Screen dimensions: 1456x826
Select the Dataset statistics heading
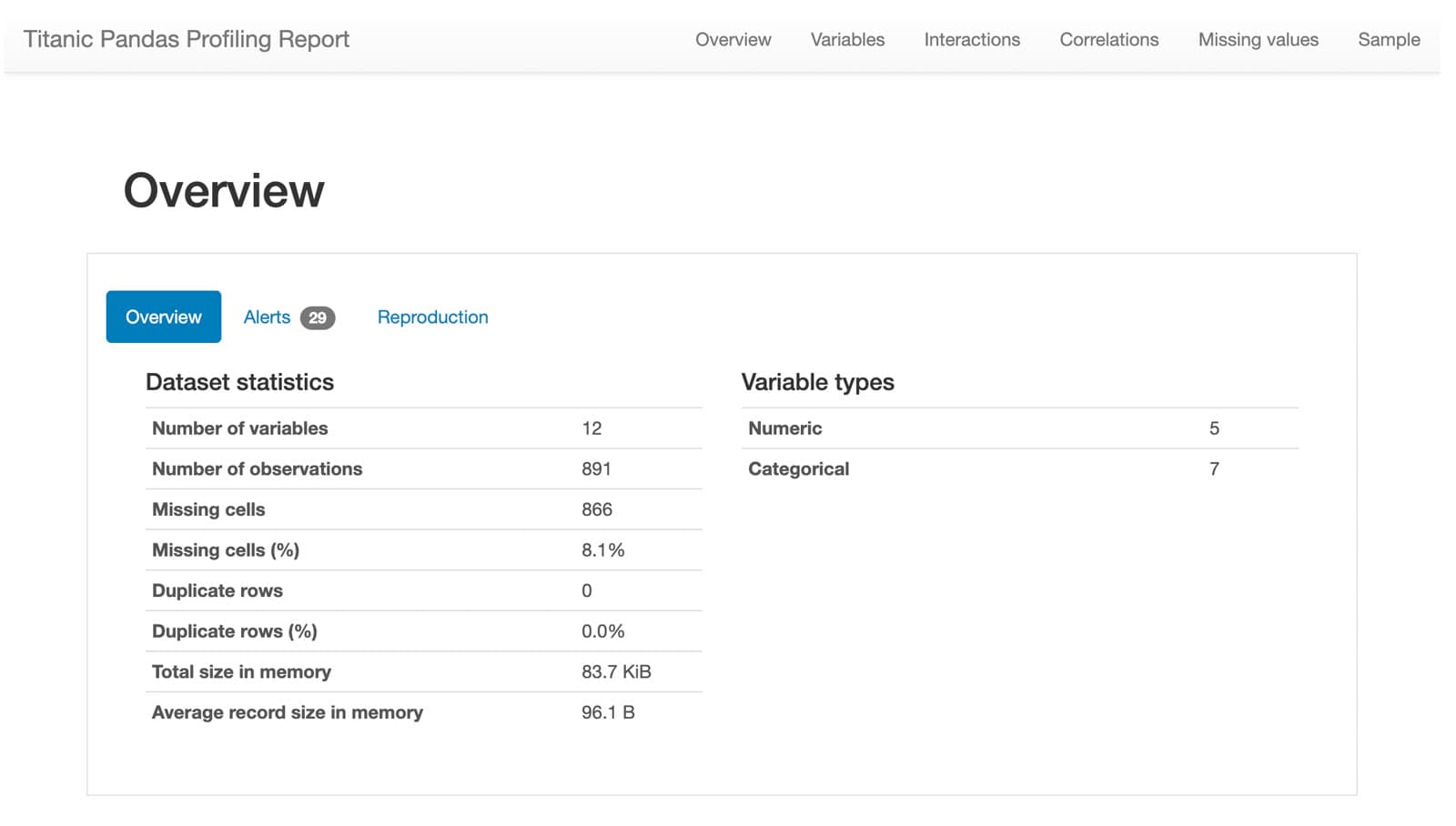pos(239,382)
